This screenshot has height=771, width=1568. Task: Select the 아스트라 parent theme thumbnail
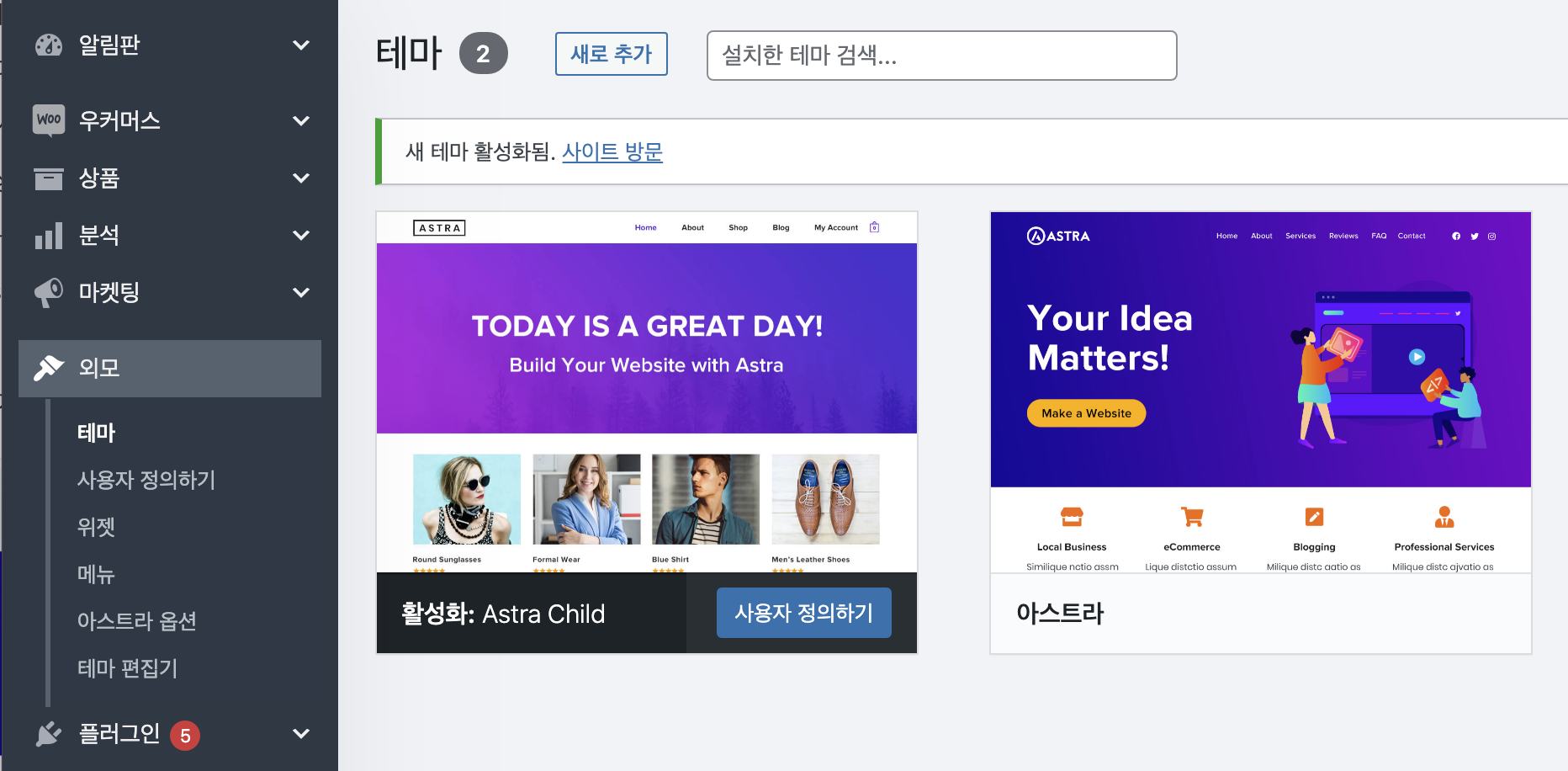(x=1260, y=391)
